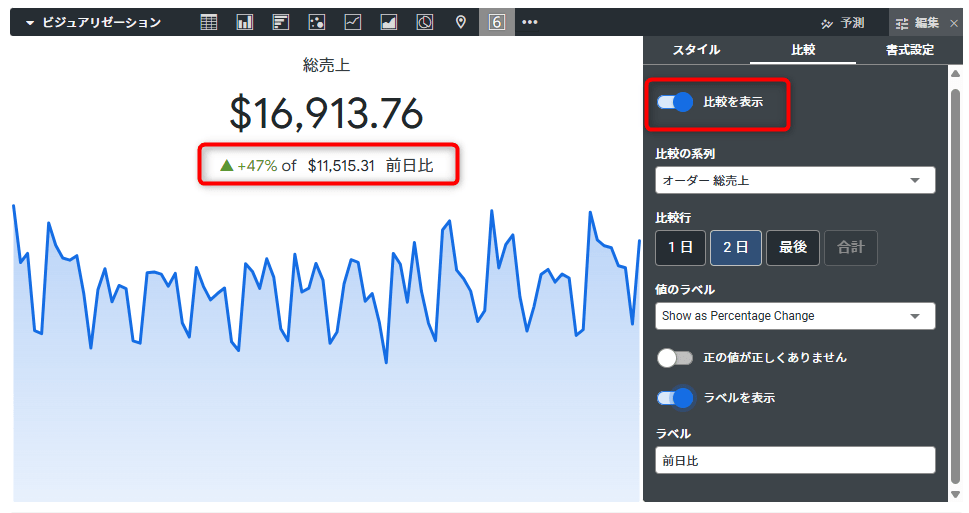Select the 合計 comparison row button
The width and height of the screenshot is (969, 513).
[850, 248]
